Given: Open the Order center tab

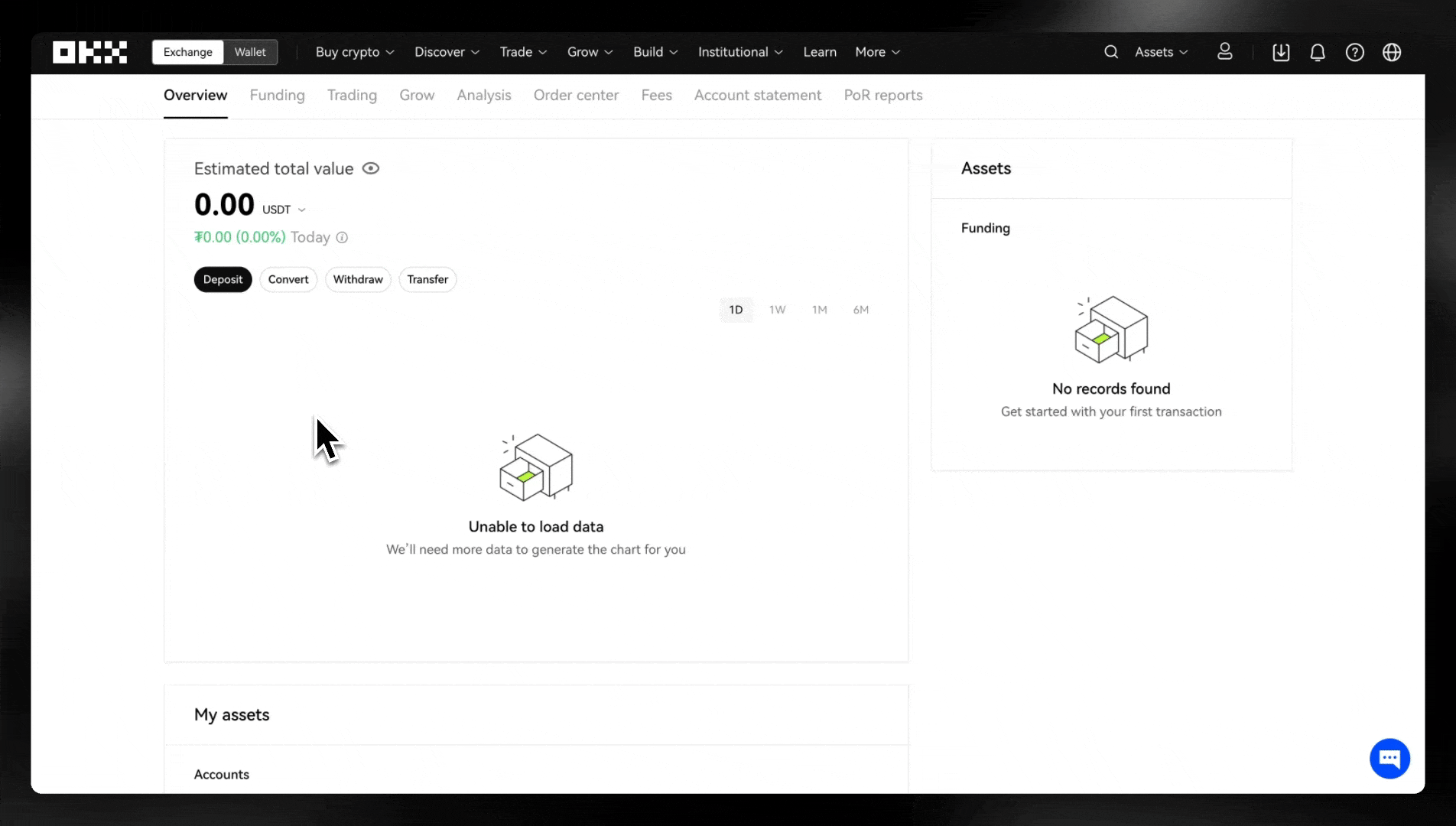Looking at the screenshot, I should click(x=576, y=96).
